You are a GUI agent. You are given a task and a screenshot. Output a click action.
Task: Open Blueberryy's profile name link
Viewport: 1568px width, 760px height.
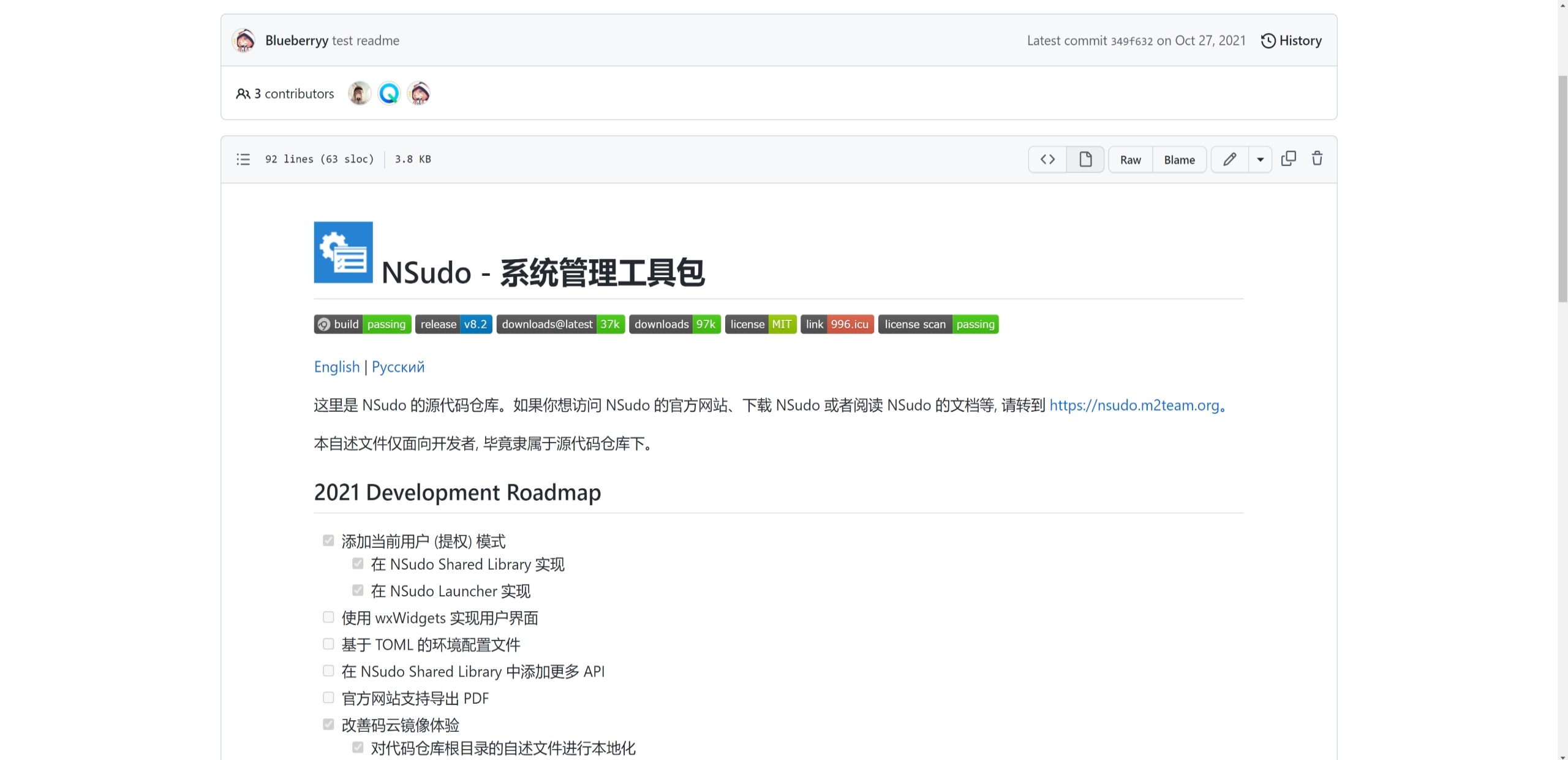click(x=297, y=40)
